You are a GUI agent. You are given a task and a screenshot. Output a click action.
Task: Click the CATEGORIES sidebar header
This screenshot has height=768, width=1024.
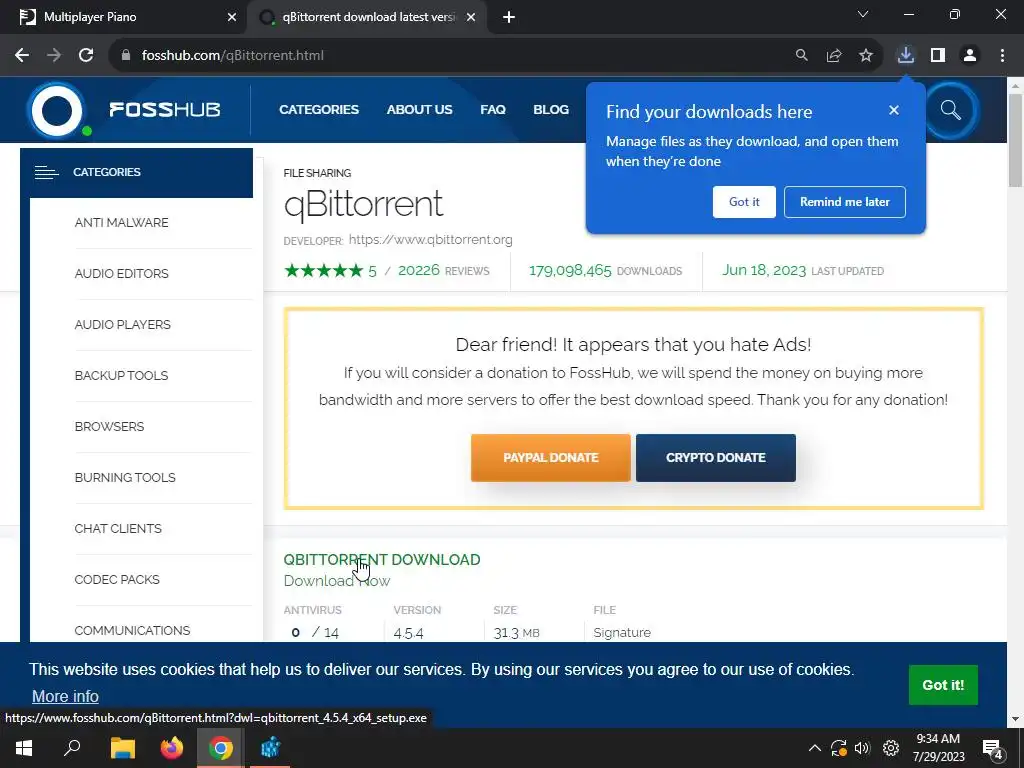136,172
